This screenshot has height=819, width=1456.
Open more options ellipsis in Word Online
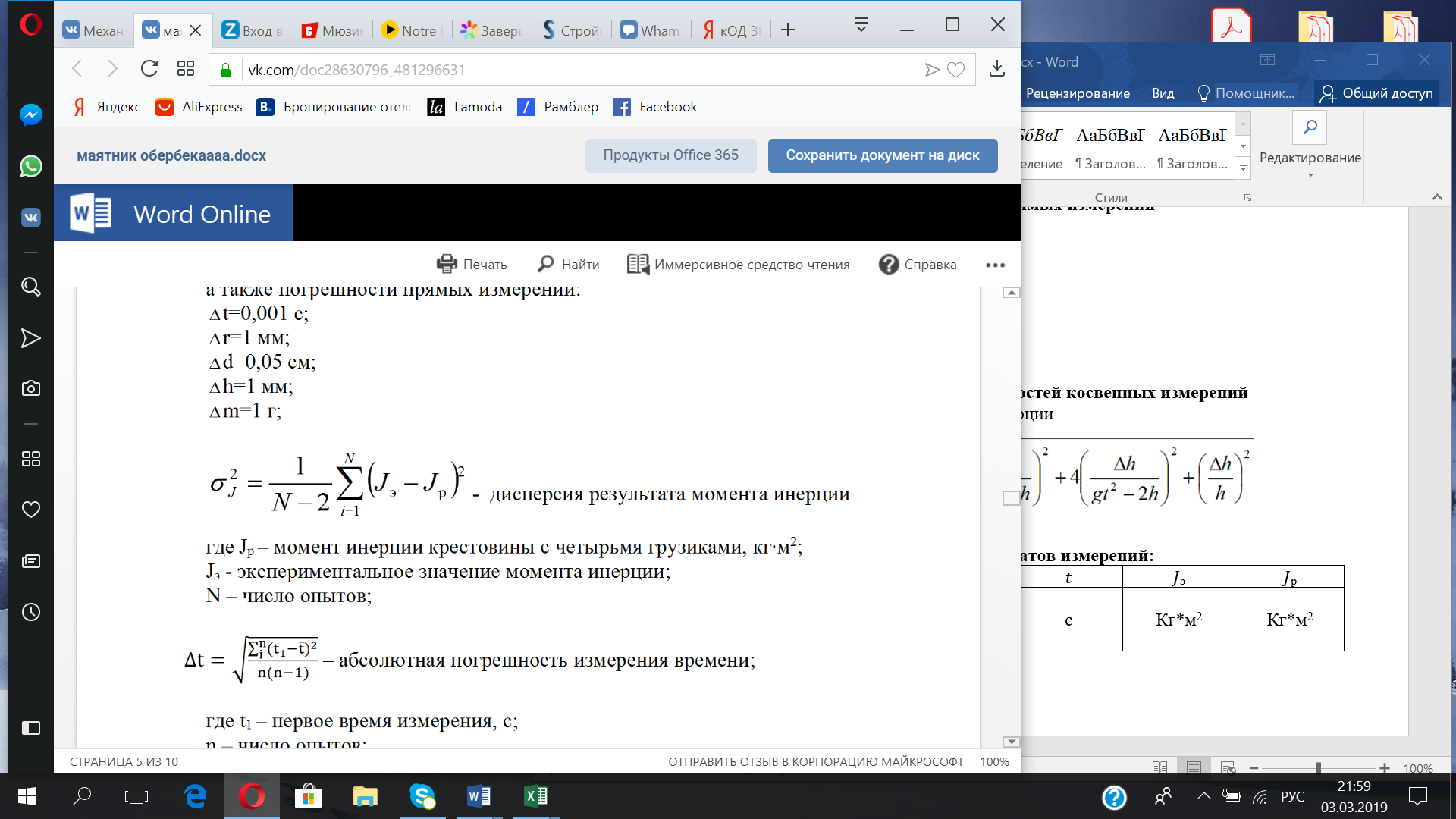(995, 265)
